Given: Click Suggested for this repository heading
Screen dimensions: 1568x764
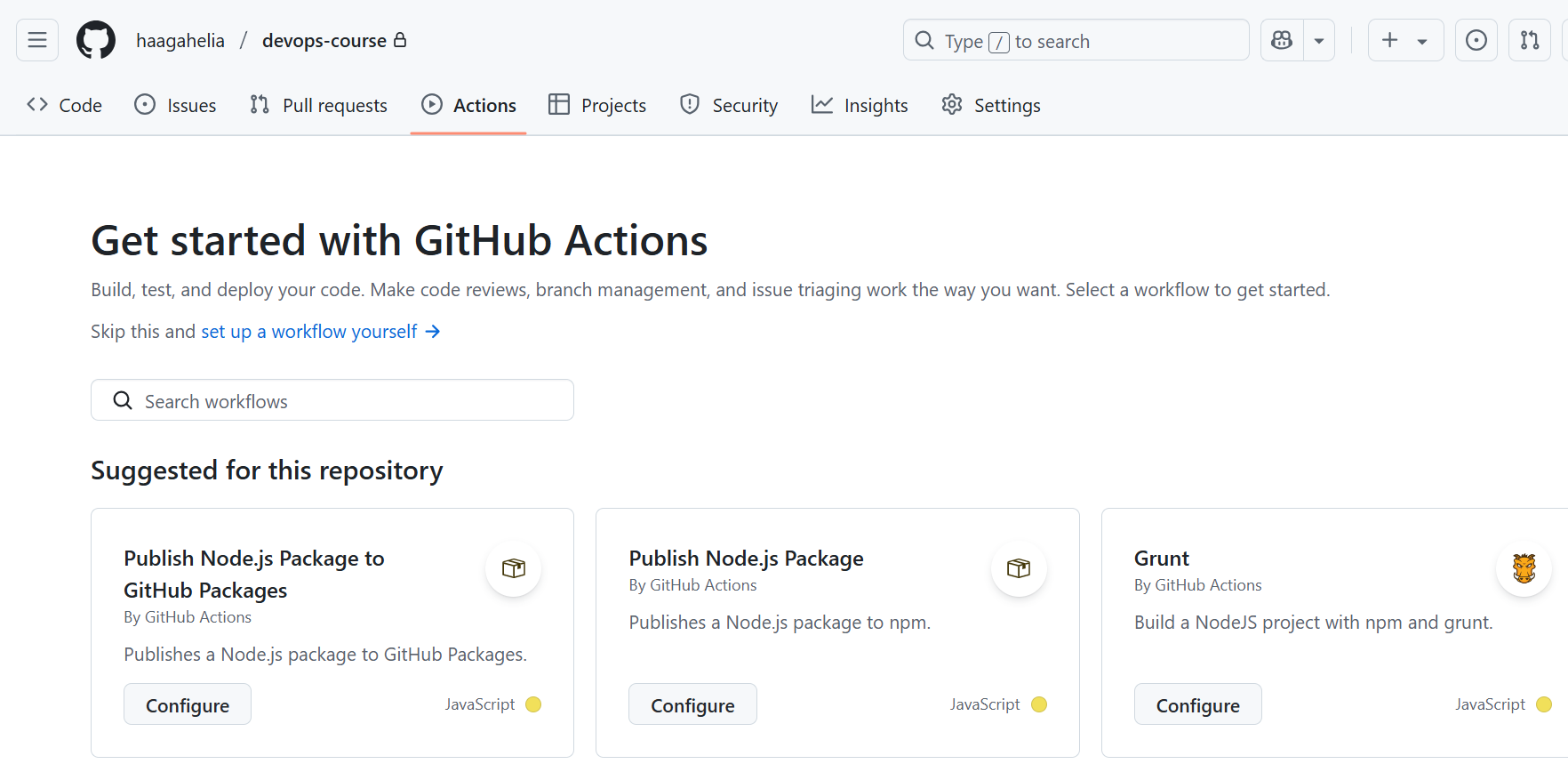Looking at the screenshot, I should [x=267, y=470].
